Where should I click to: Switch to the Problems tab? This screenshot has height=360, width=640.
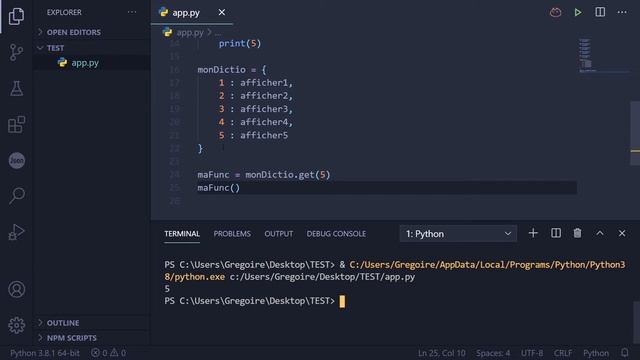(232, 234)
